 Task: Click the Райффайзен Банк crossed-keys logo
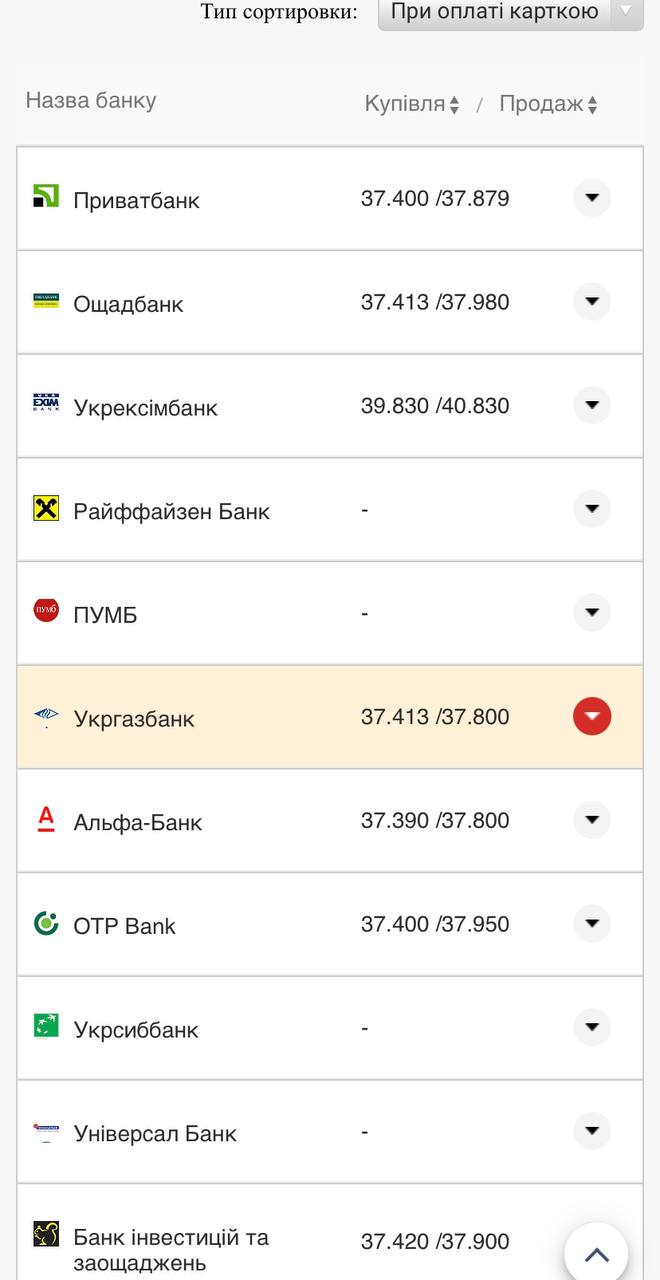pyautogui.click(x=44, y=509)
